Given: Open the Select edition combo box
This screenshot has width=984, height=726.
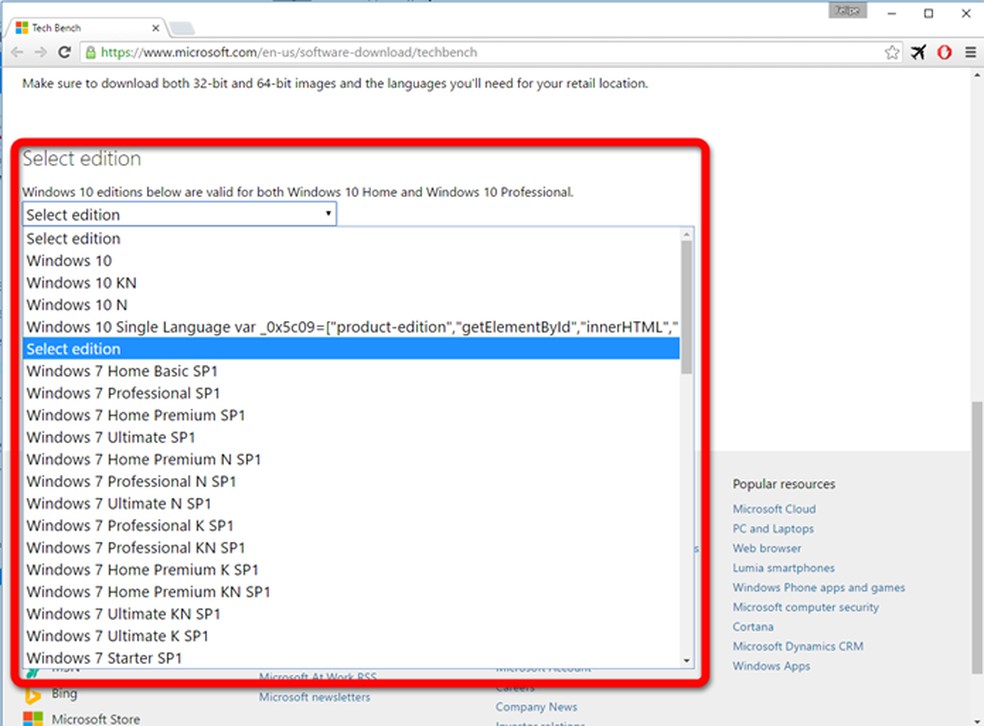Looking at the screenshot, I should click(179, 215).
